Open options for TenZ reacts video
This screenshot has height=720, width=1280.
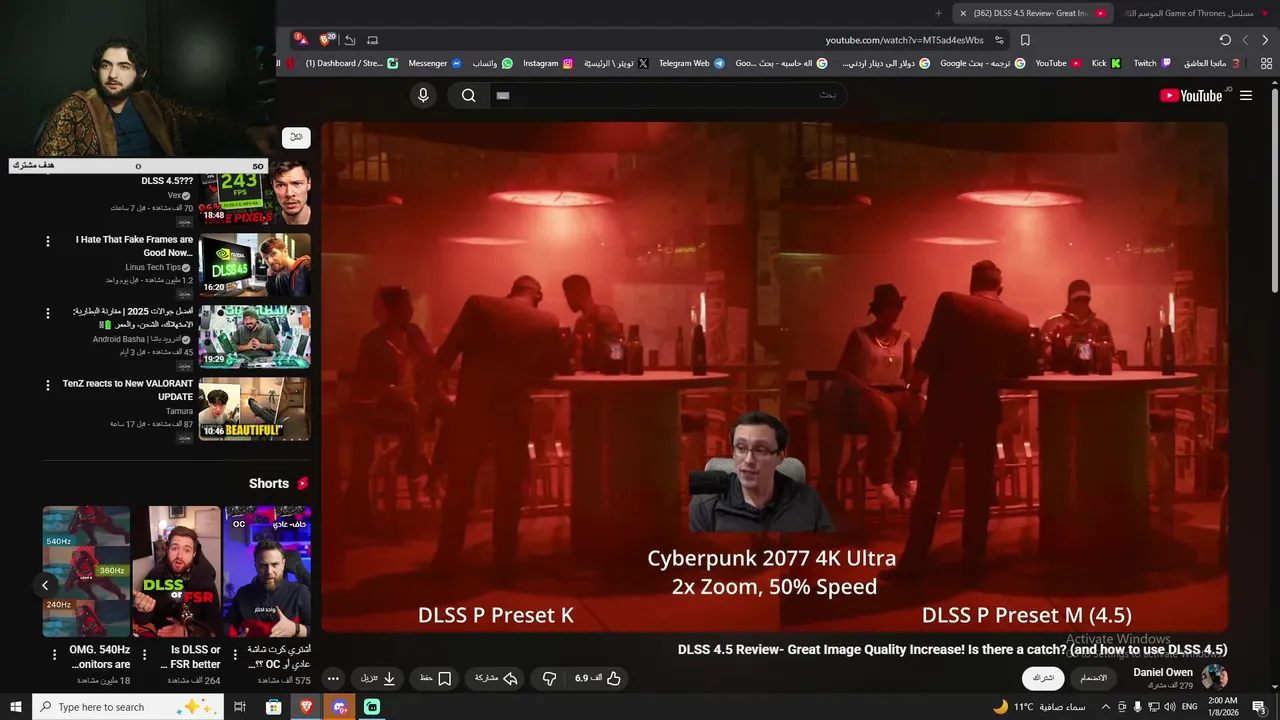47,385
